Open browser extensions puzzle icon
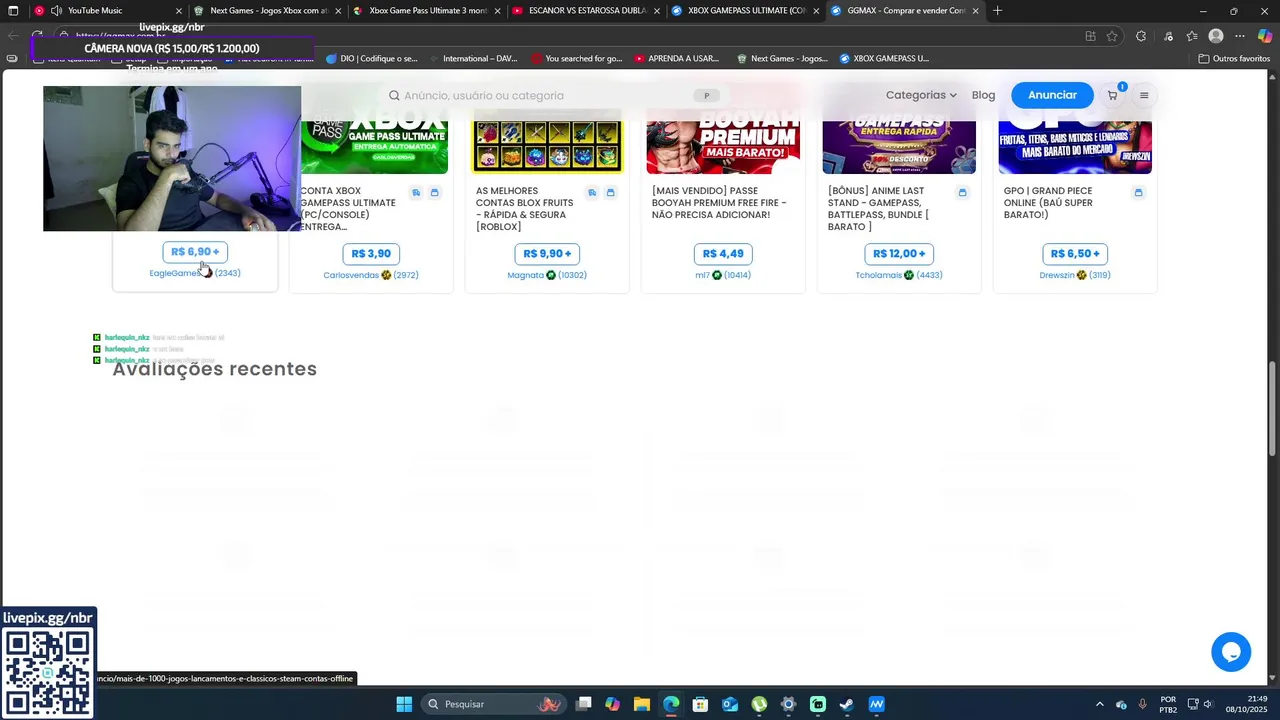Viewport: 1280px width, 720px height. 1141,36
